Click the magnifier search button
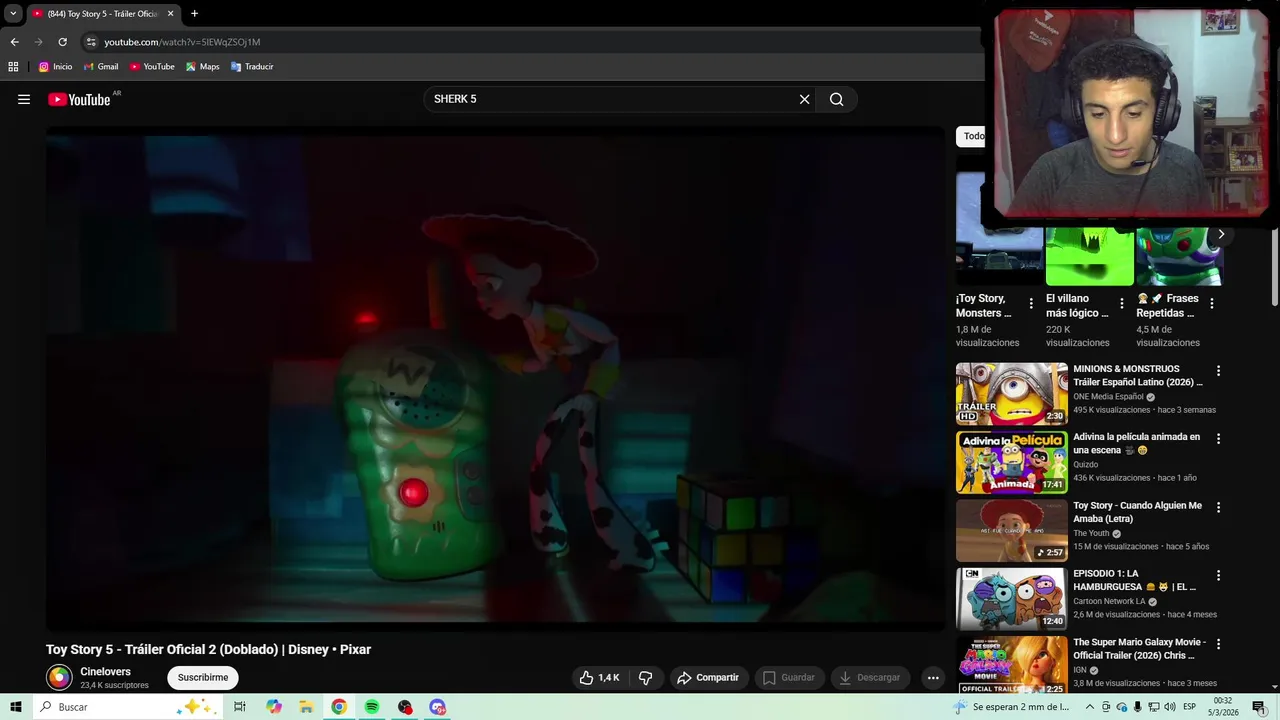Viewport: 1280px width, 720px height. tap(837, 99)
